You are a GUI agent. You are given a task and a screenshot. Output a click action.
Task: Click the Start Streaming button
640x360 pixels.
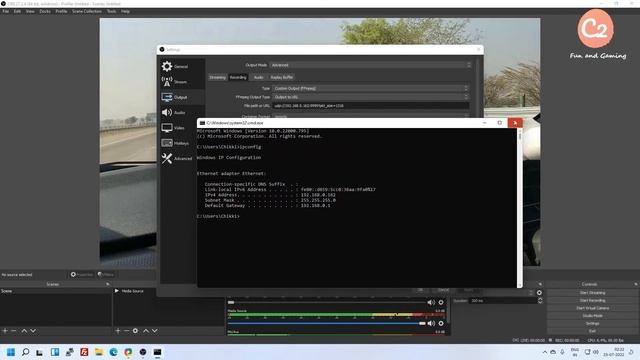pos(592,293)
